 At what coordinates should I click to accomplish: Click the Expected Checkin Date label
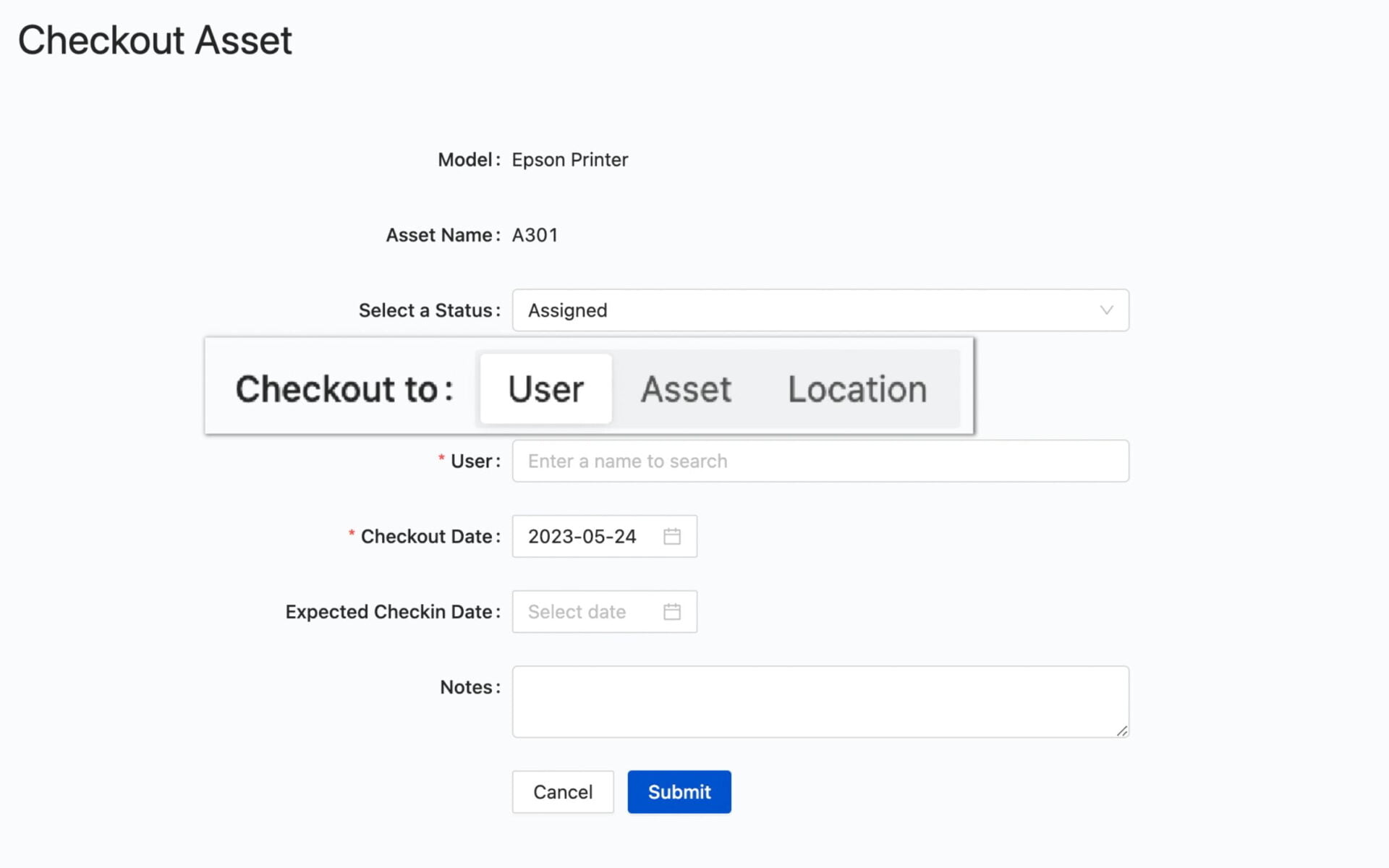(393, 612)
